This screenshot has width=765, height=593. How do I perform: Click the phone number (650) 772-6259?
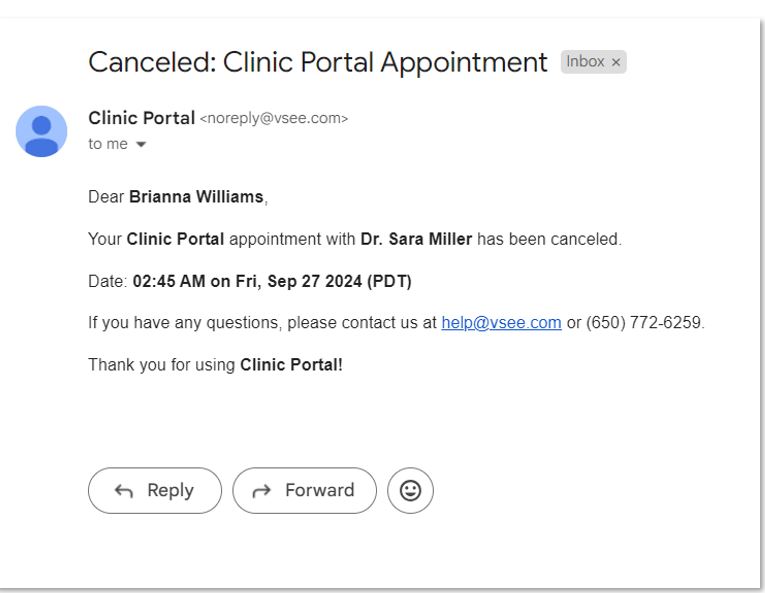(x=644, y=323)
